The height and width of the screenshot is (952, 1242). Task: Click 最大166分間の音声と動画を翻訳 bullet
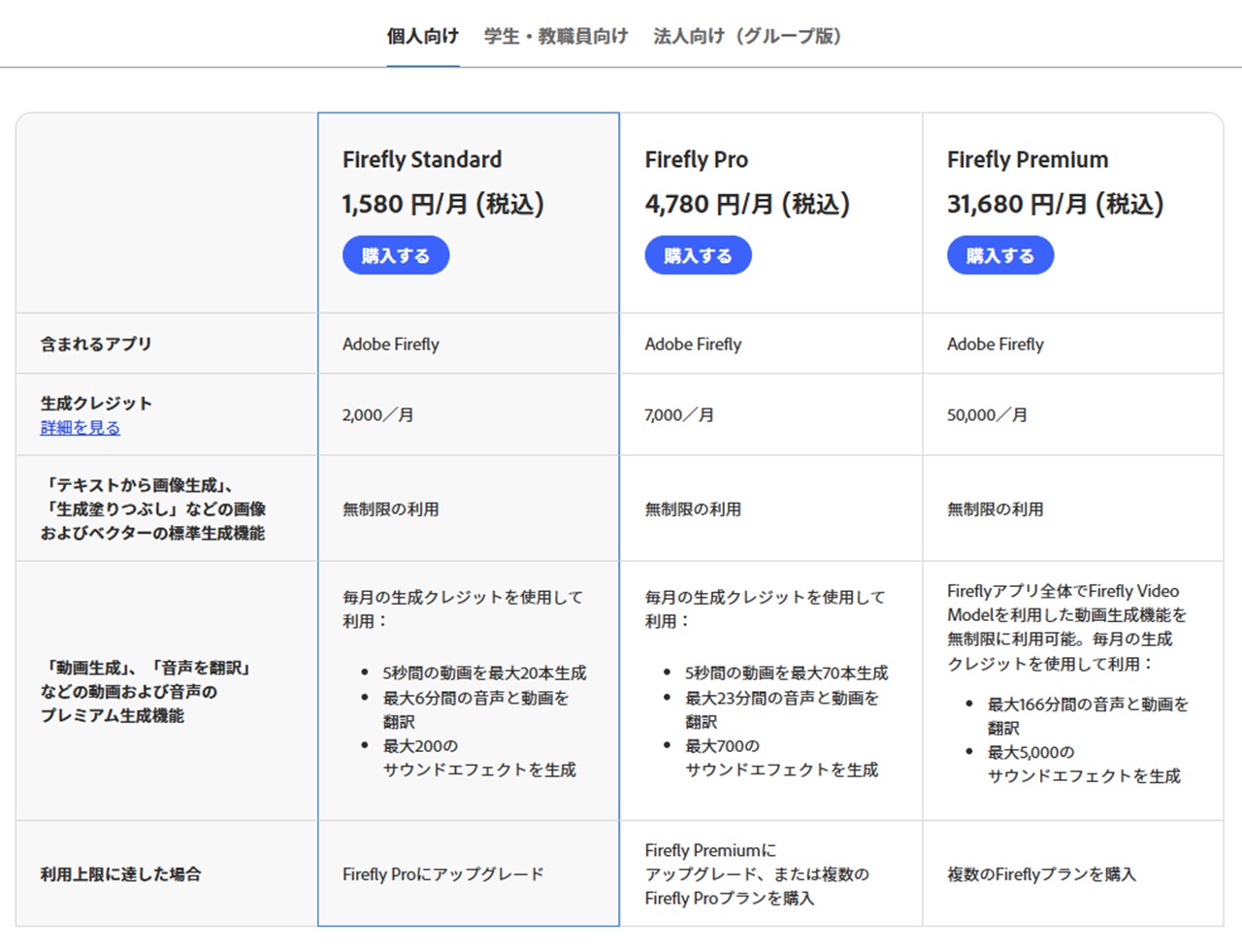[x=1088, y=715]
